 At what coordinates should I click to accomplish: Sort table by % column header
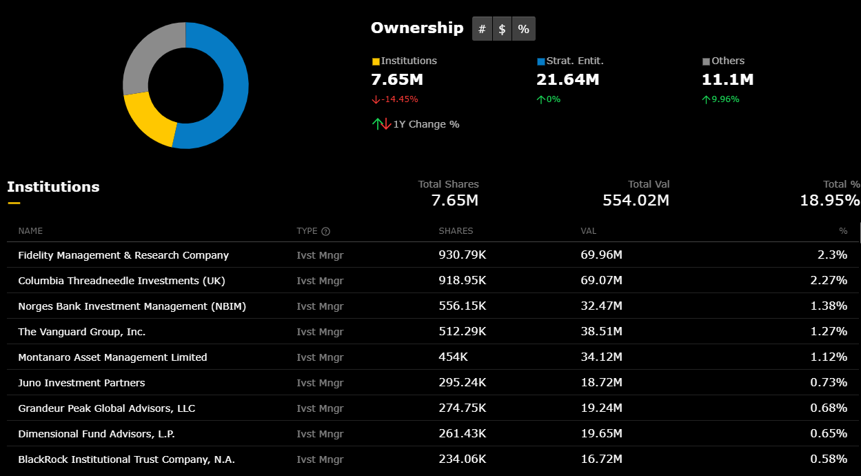pos(843,231)
